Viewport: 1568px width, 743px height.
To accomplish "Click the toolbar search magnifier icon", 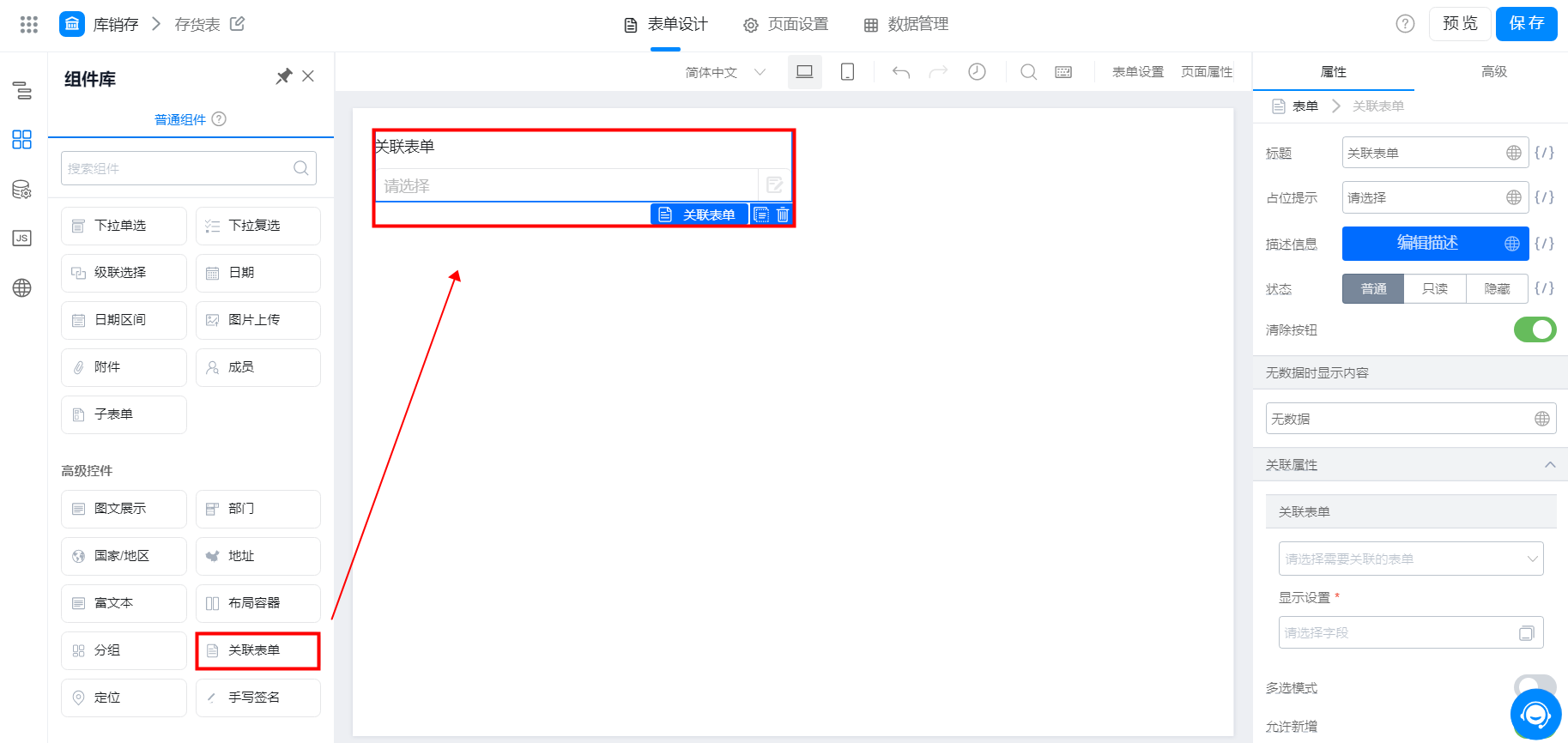I will click(1028, 72).
